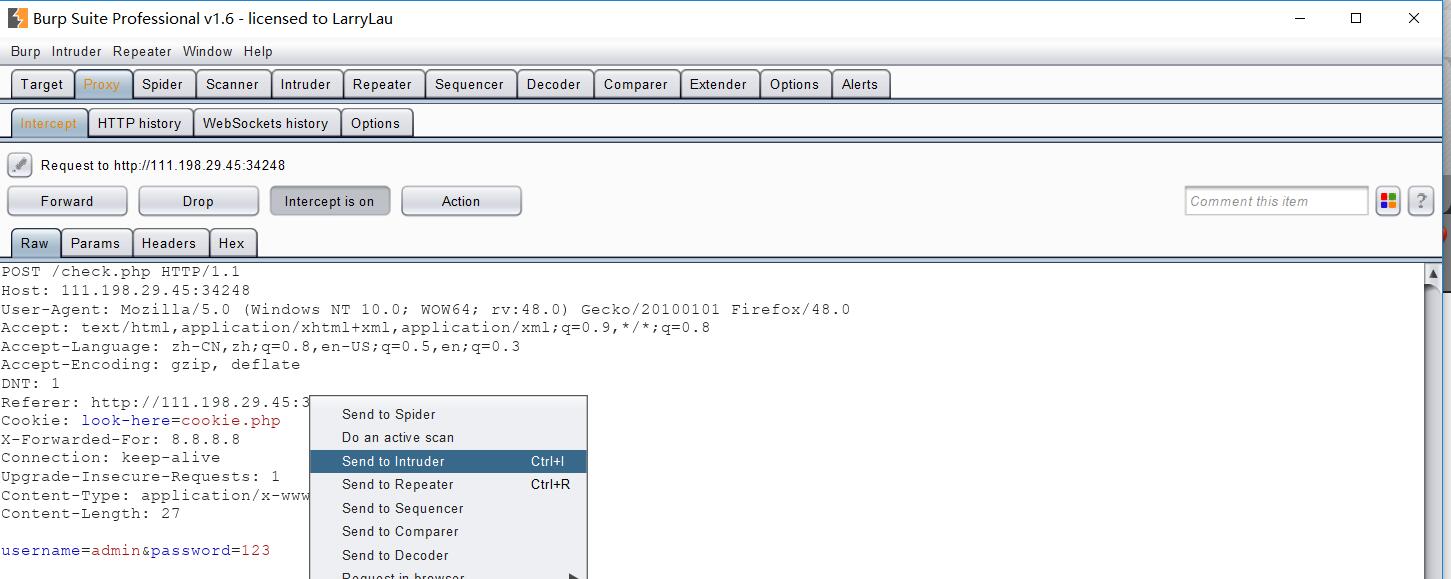Screen dimensions: 1451x579
Task: Click the Drop button
Action: 198,201
